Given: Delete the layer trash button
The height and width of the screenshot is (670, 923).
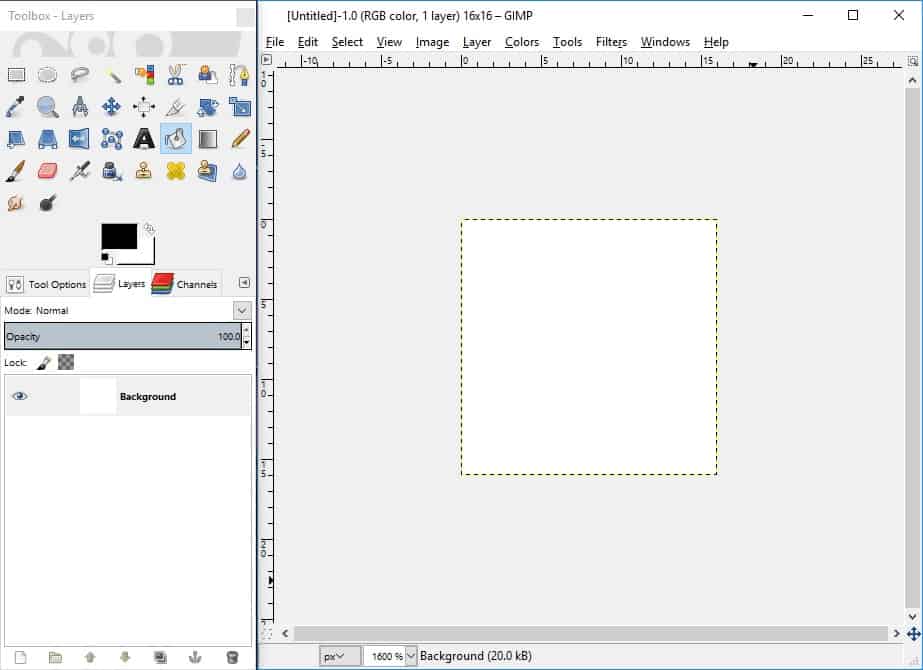Looking at the screenshot, I should (233, 657).
